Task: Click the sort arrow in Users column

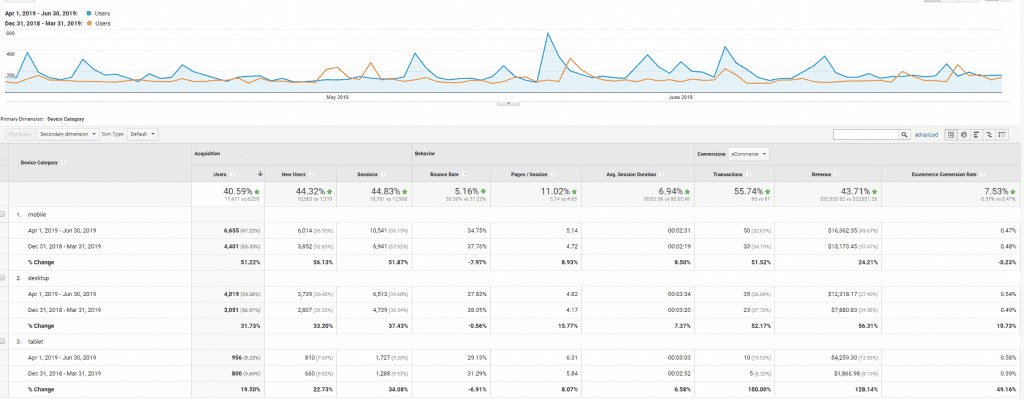Action: pos(259,174)
